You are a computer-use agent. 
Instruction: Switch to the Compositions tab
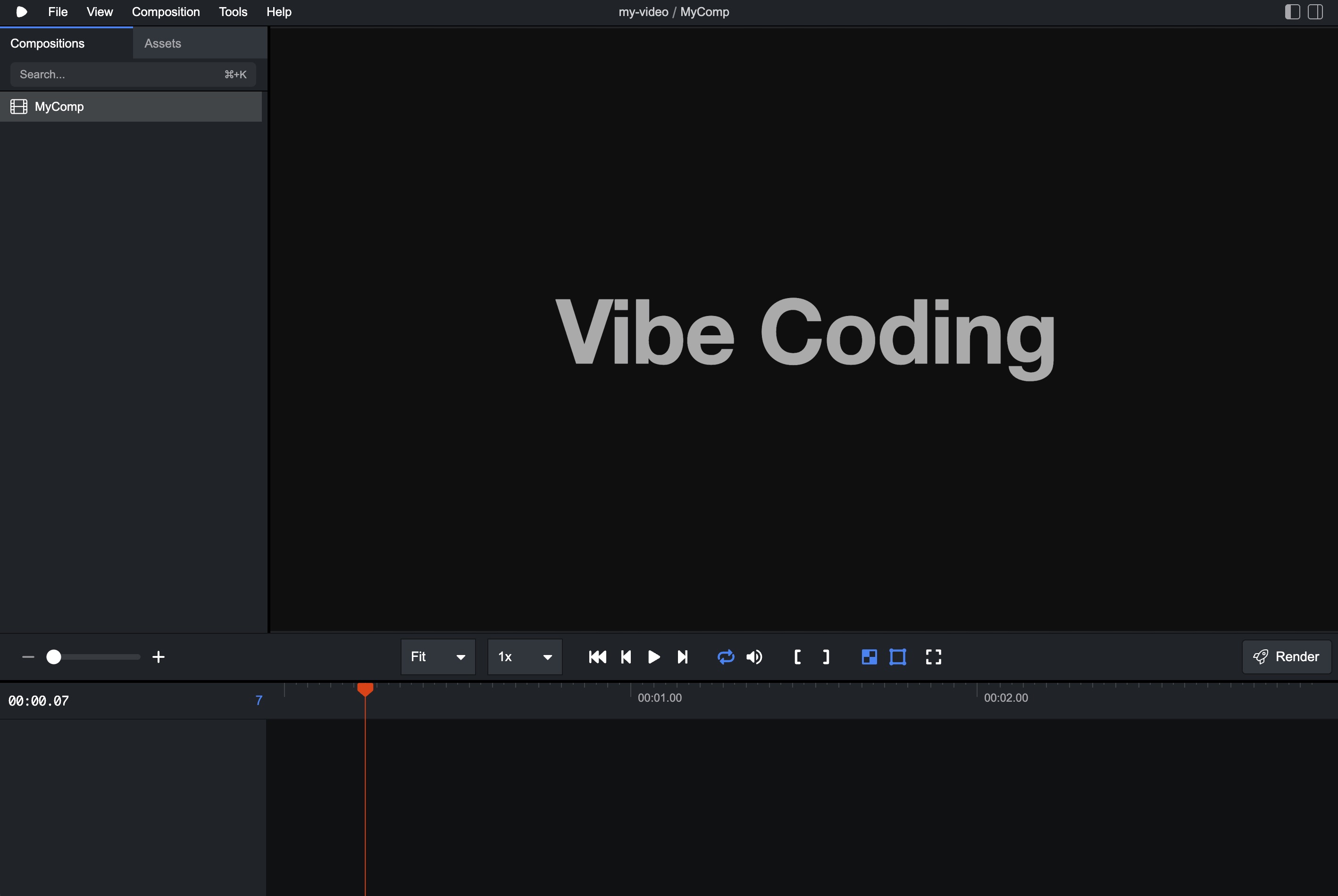(x=67, y=43)
